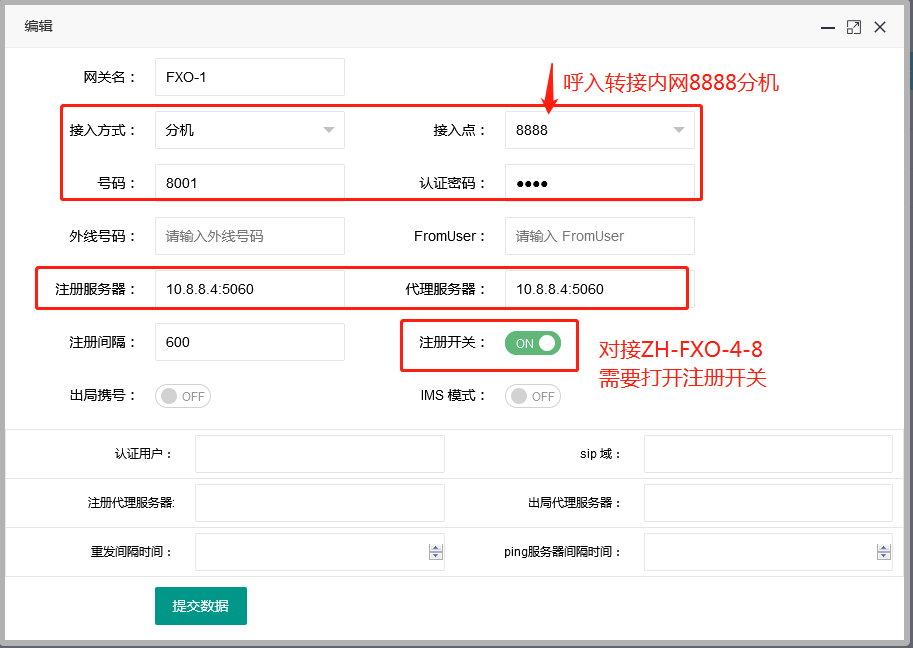The image size is (913, 648).
Task: Enable the IMS 模式 toggle
Action: (x=533, y=396)
